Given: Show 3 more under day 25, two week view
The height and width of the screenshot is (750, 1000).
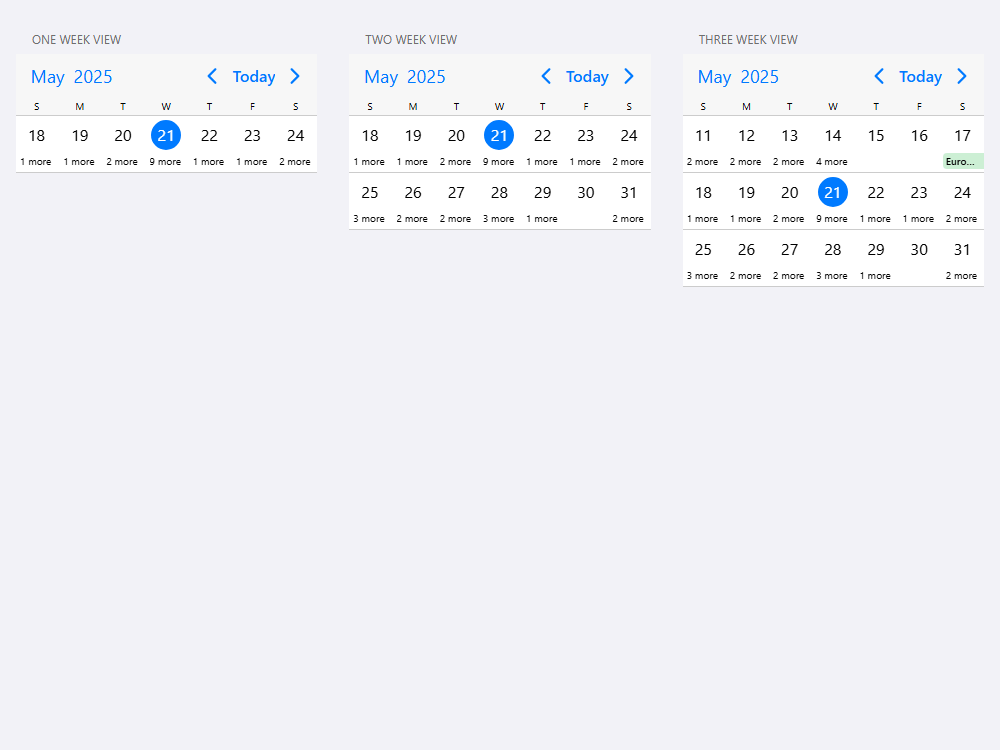Looking at the screenshot, I should pos(369,219).
